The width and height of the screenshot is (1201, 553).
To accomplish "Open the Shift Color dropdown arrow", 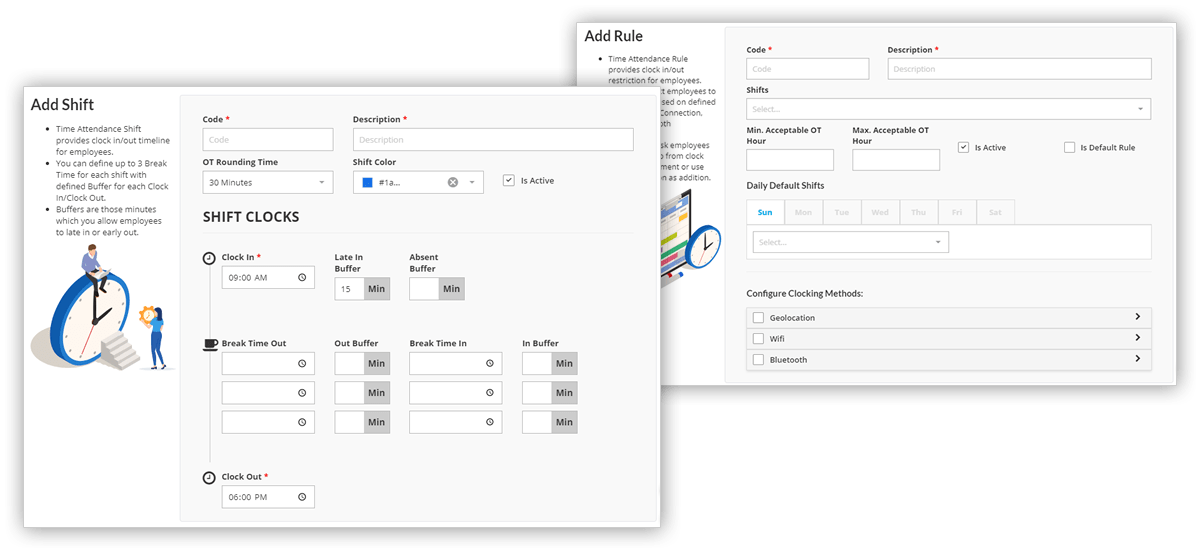I will click(472, 182).
